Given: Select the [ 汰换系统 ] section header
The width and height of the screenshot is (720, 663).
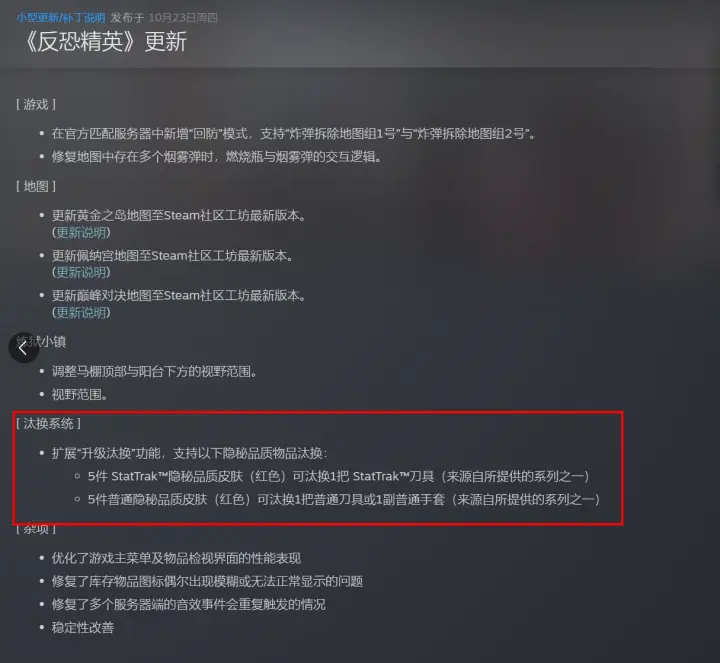Looking at the screenshot, I should coord(48,423).
